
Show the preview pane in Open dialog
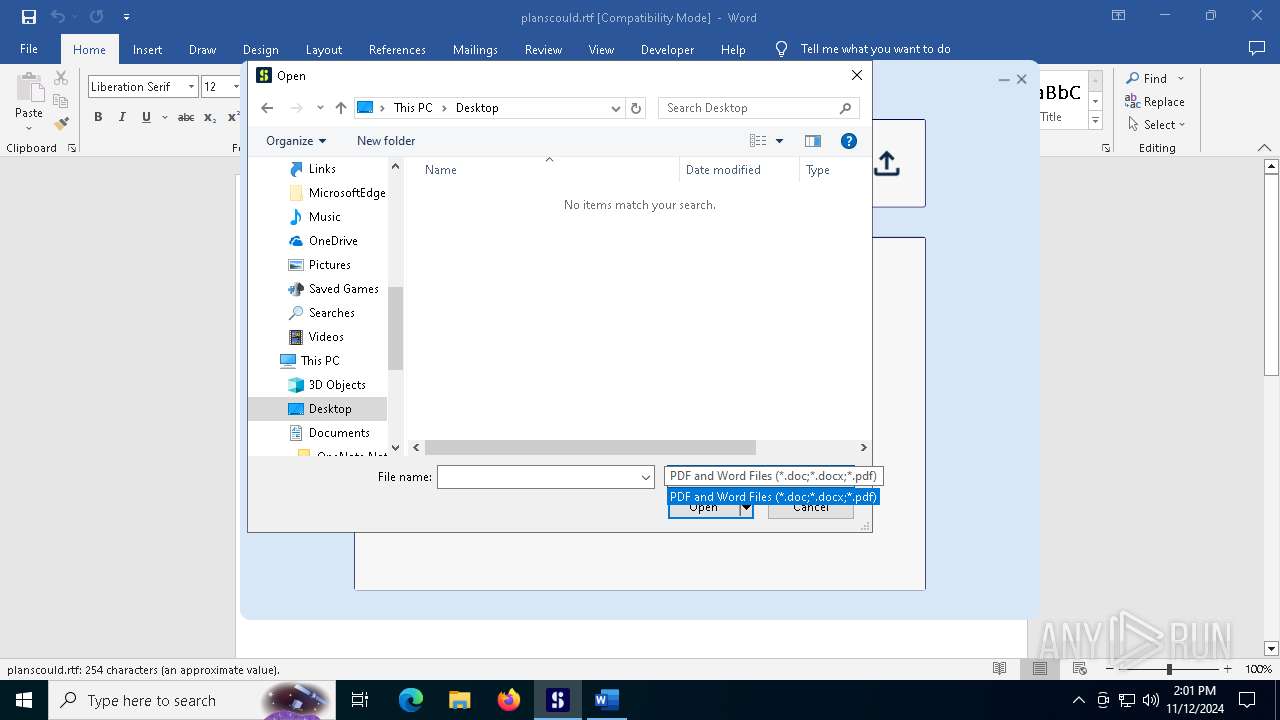tap(813, 141)
